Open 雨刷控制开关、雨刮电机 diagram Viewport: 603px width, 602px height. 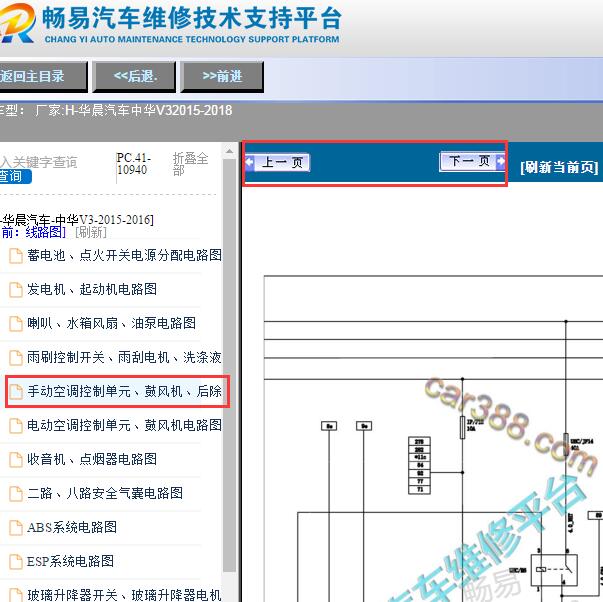124,357
